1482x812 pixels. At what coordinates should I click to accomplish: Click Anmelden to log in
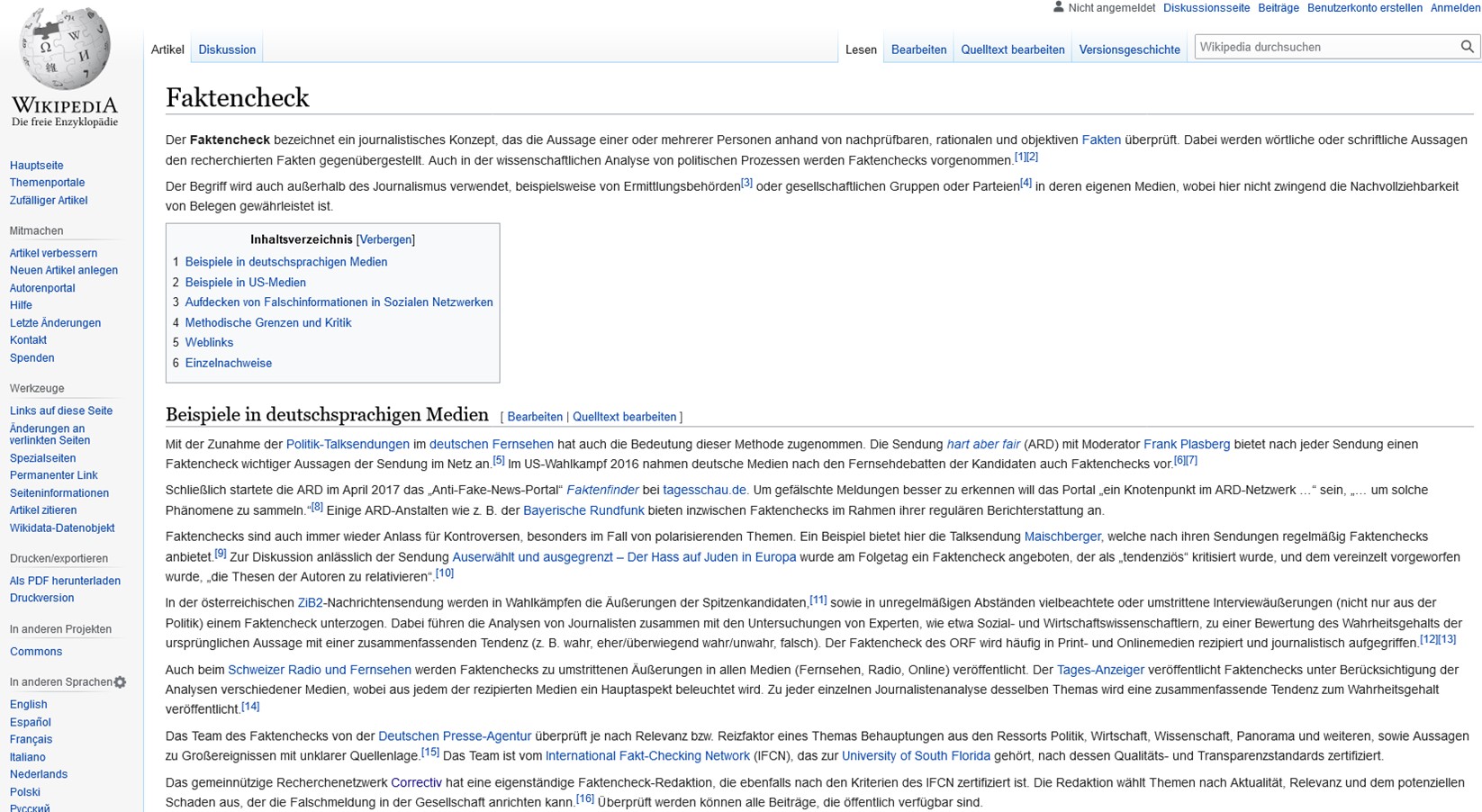click(x=1455, y=8)
